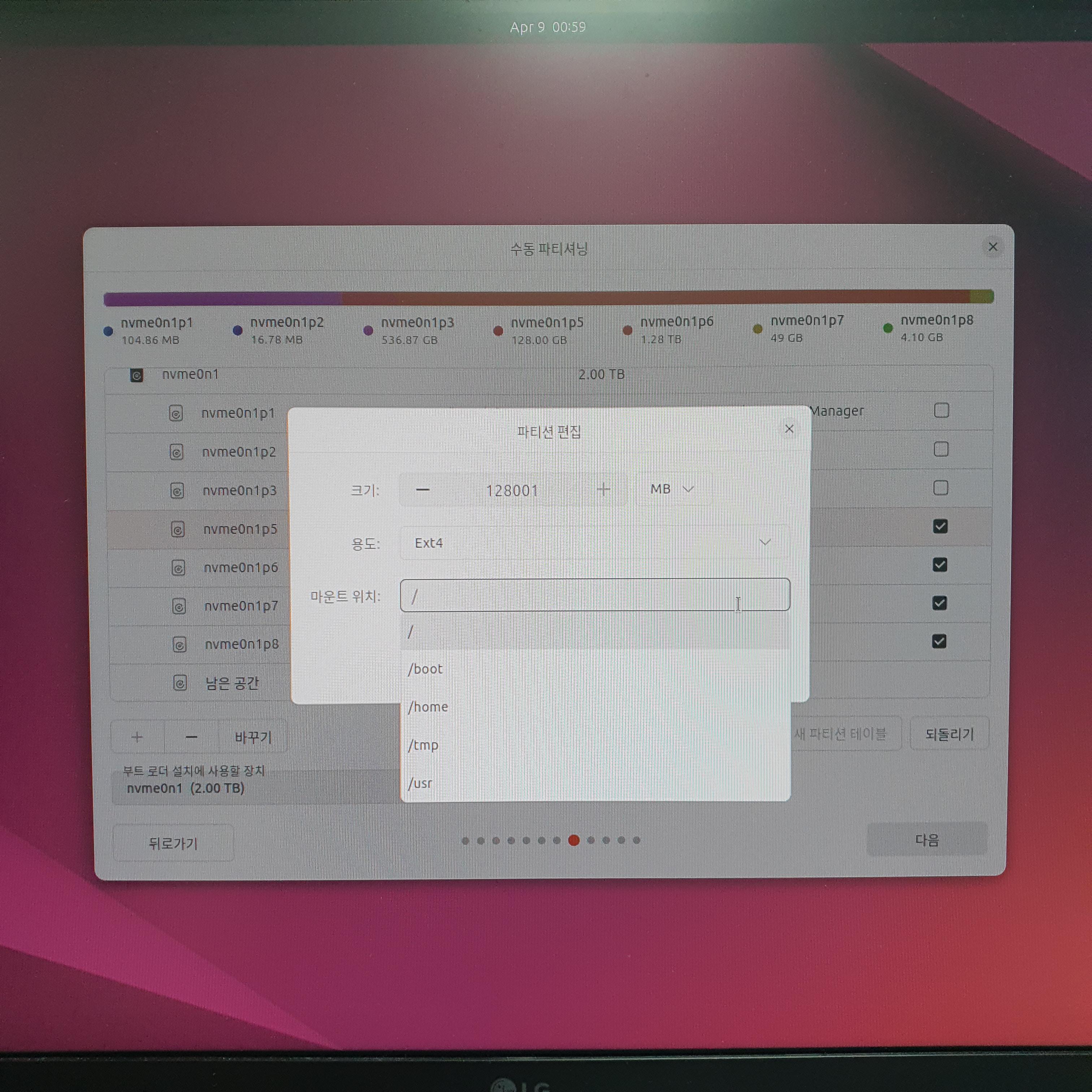
Task: Click the partition usage bar
Action: [x=548, y=297]
